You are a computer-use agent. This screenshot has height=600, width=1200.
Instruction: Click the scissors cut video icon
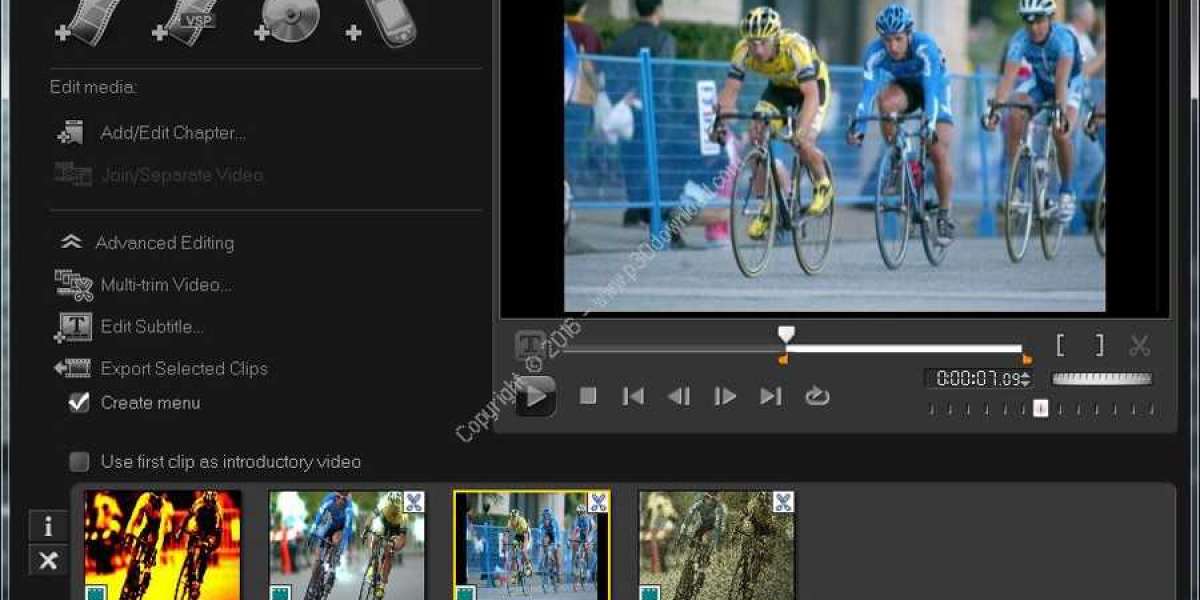click(x=1139, y=346)
